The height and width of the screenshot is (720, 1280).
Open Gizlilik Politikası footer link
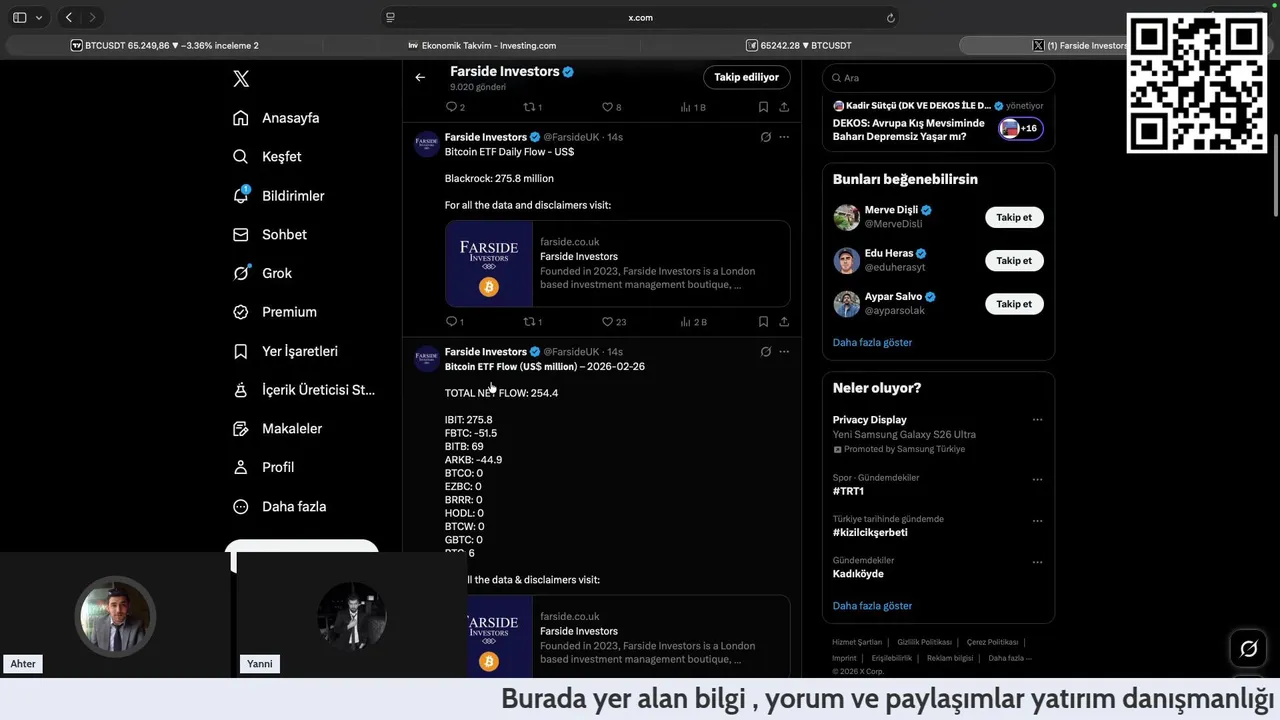pyautogui.click(x=924, y=642)
